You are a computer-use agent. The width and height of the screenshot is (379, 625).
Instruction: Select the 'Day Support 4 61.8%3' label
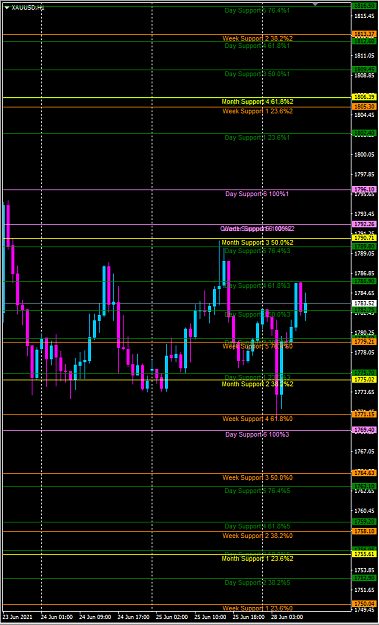257,286
